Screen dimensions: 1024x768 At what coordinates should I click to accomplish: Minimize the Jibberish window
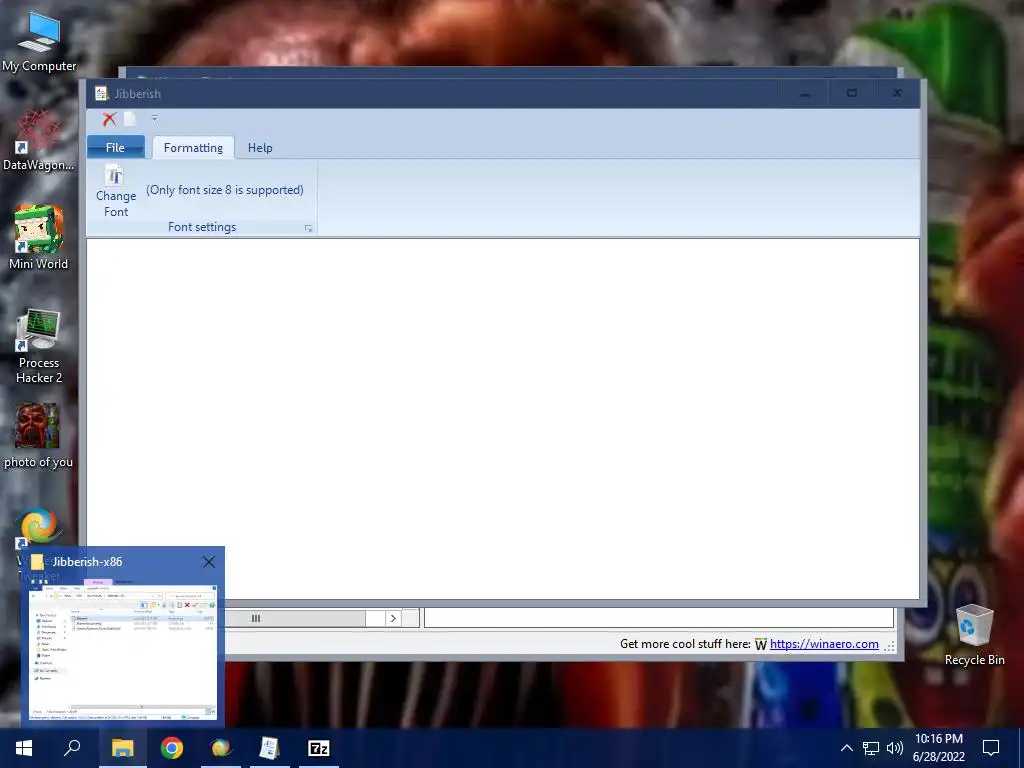pos(805,93)
